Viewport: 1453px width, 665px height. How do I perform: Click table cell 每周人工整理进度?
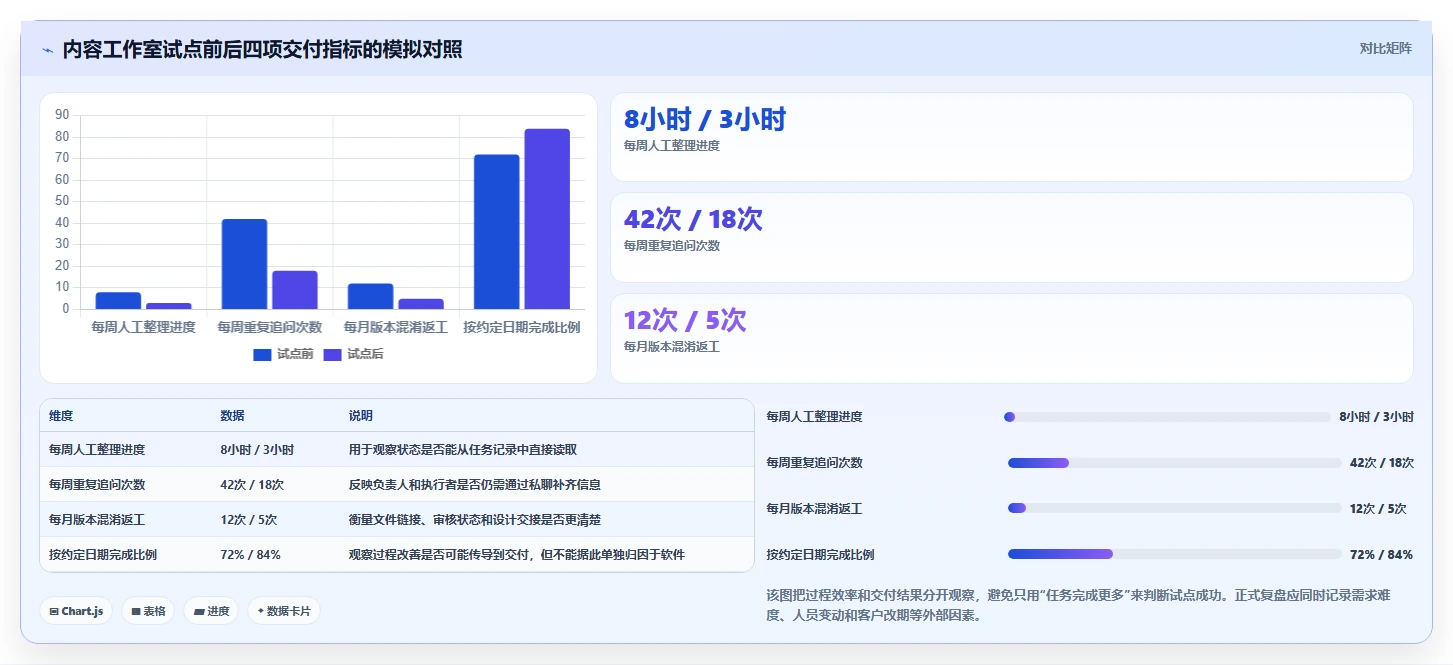[x=97, y=450]
